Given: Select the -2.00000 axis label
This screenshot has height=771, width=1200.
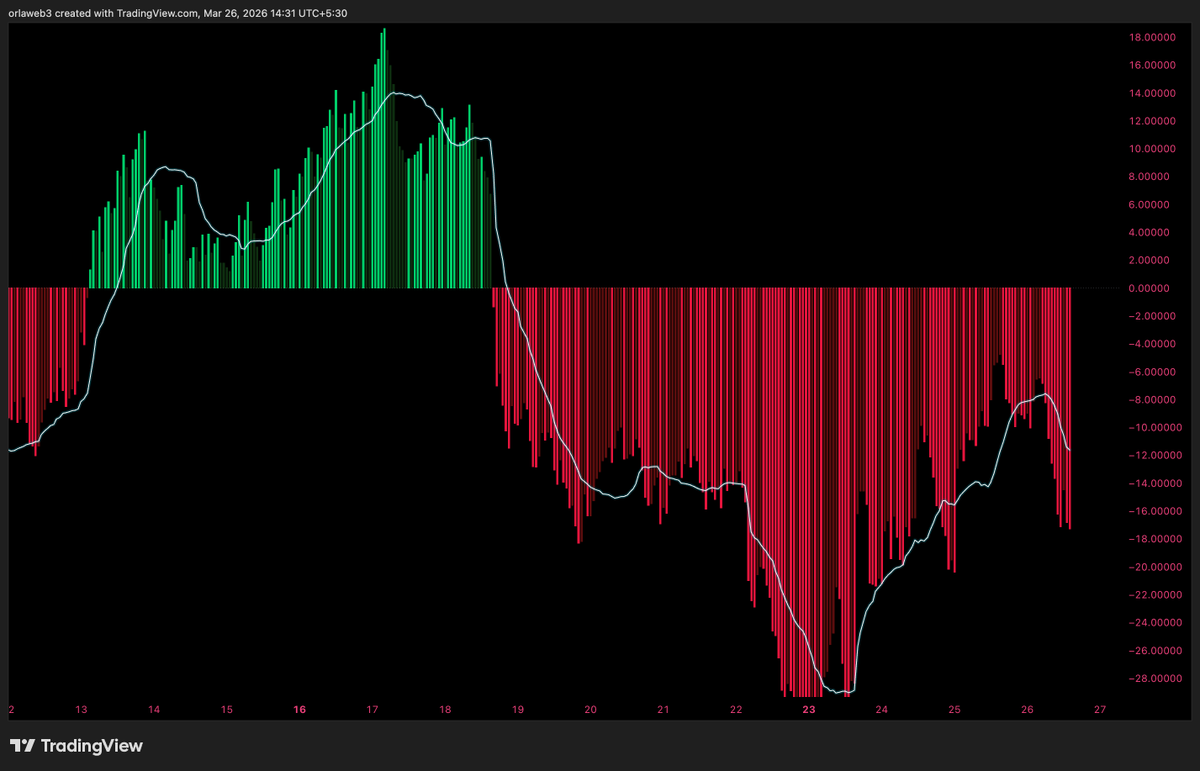Looking at the screenshot, I should 1151,317.
